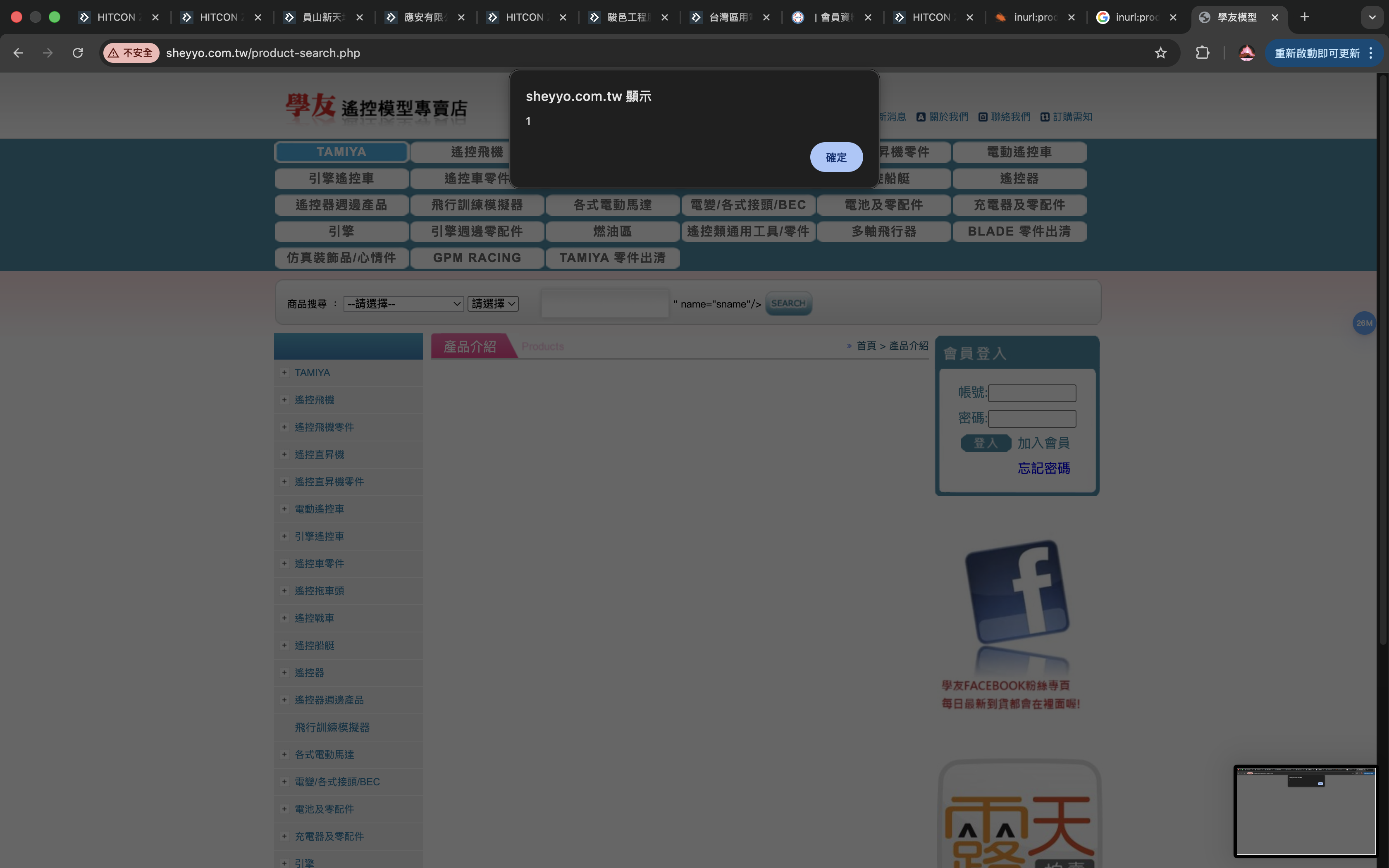Open the 訂購需知 link

1066,117
